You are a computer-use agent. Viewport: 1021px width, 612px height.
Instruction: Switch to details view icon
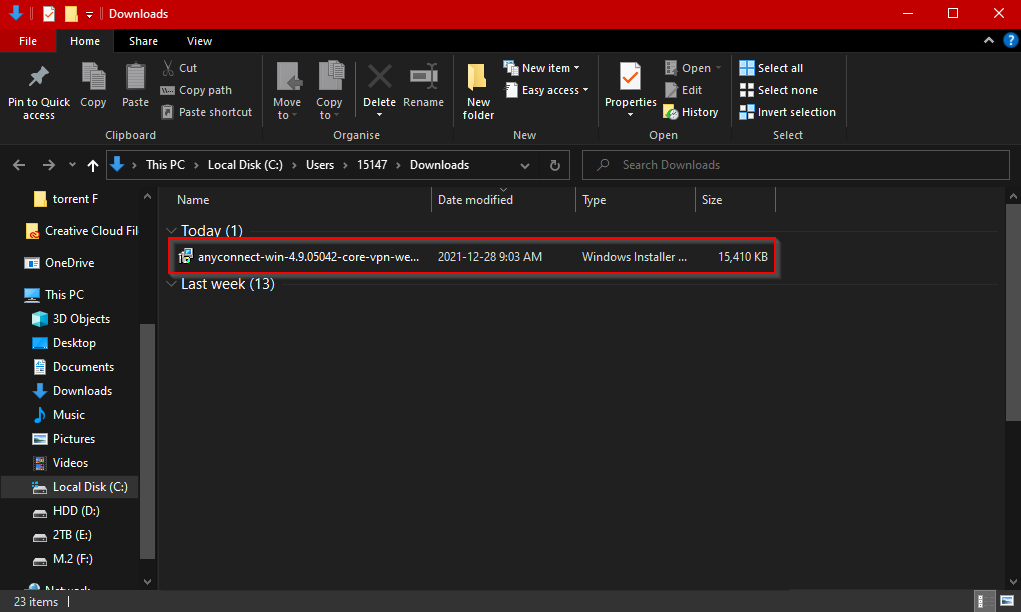[x=985, y=601]
